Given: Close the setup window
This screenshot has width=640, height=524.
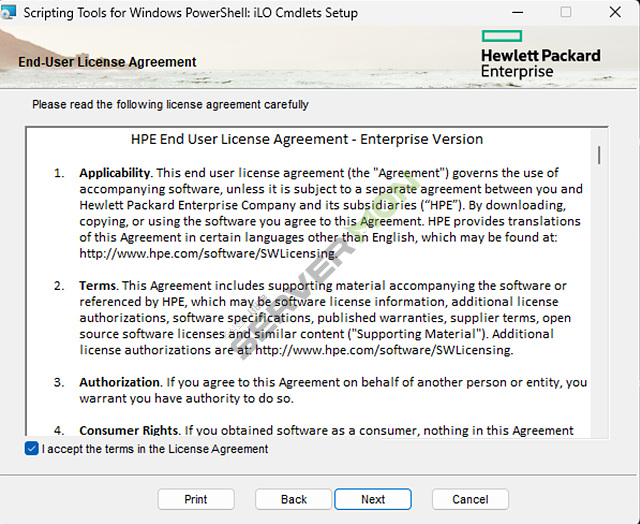Looking at the screenshot, I should 615,12.
